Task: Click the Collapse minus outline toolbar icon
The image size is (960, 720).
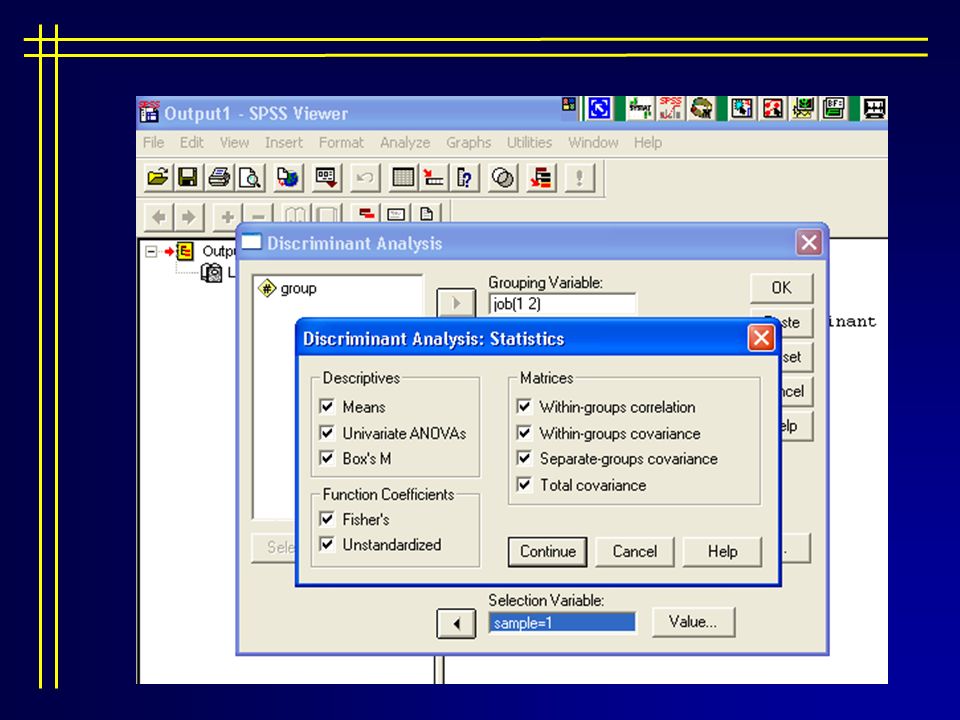Action: 258,216
